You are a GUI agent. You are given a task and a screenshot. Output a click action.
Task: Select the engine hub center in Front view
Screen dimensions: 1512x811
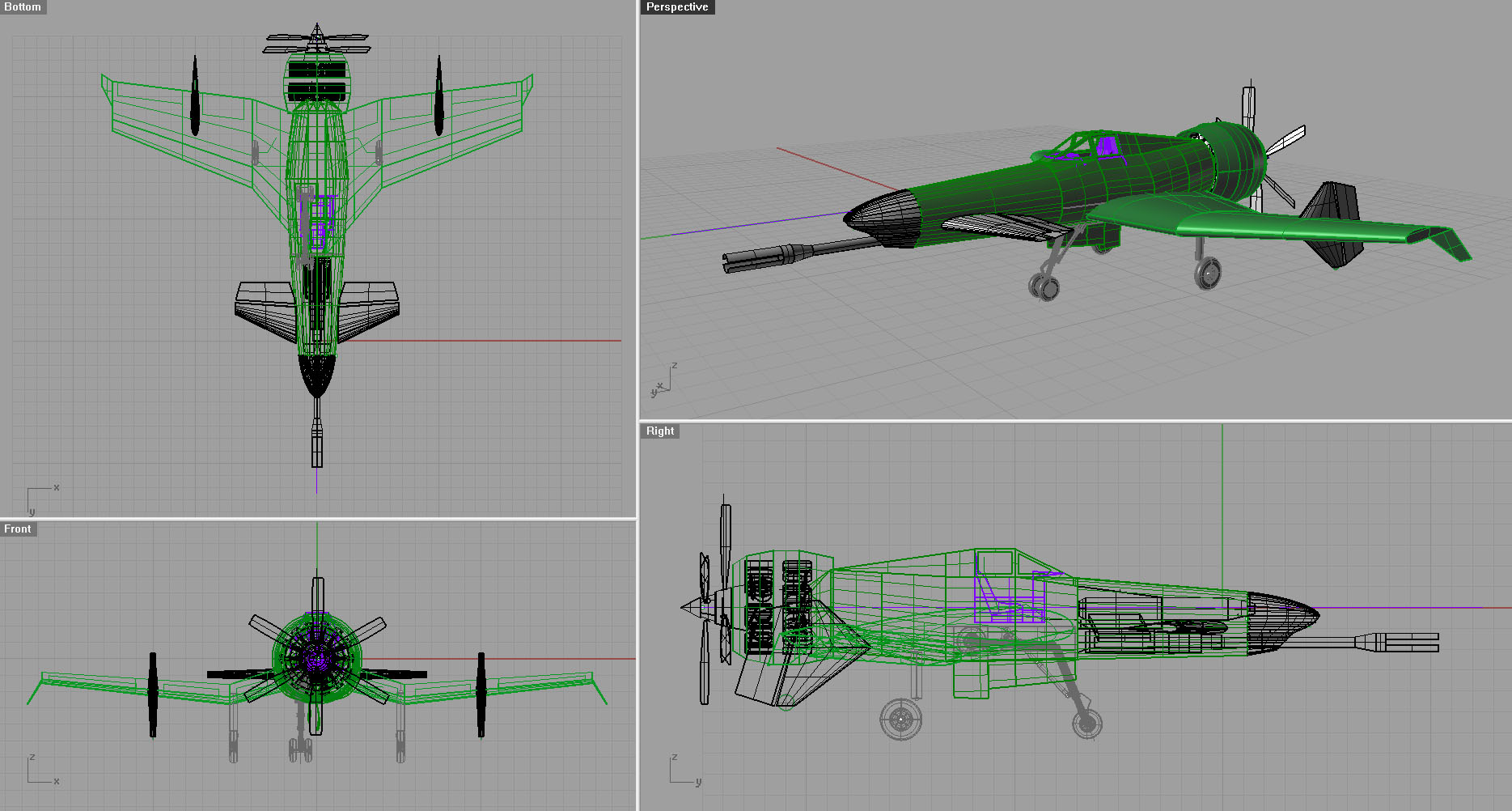click(316, 660)
